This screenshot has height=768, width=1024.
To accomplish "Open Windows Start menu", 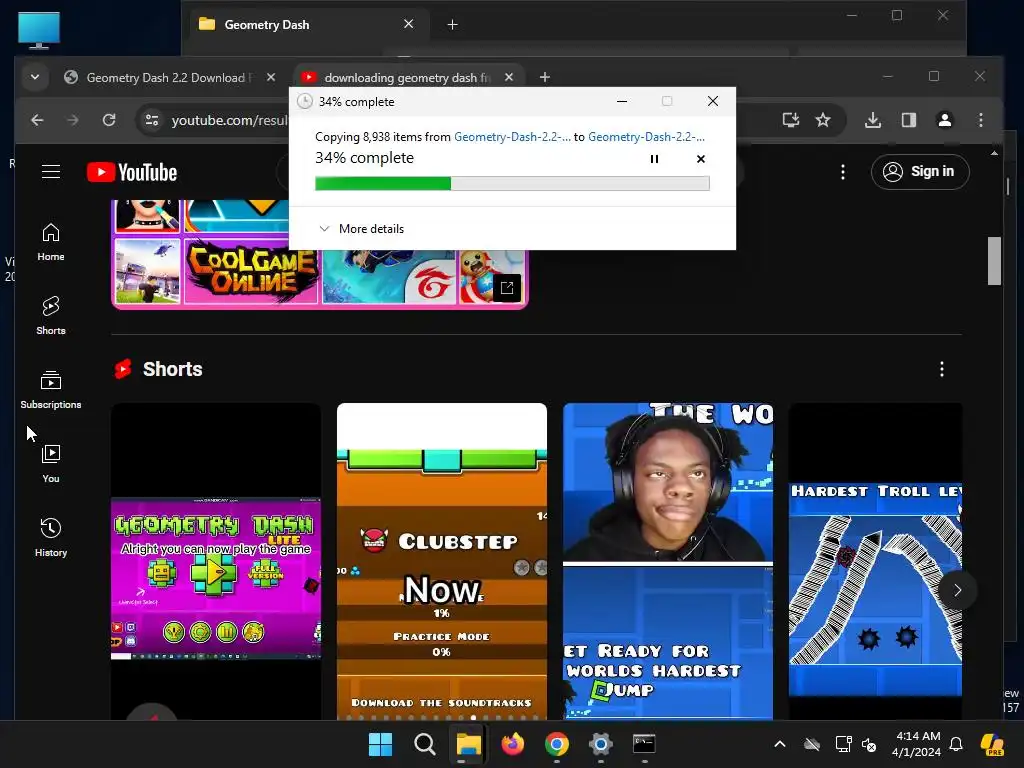I will pyautogui.click(x=380, y=744).
